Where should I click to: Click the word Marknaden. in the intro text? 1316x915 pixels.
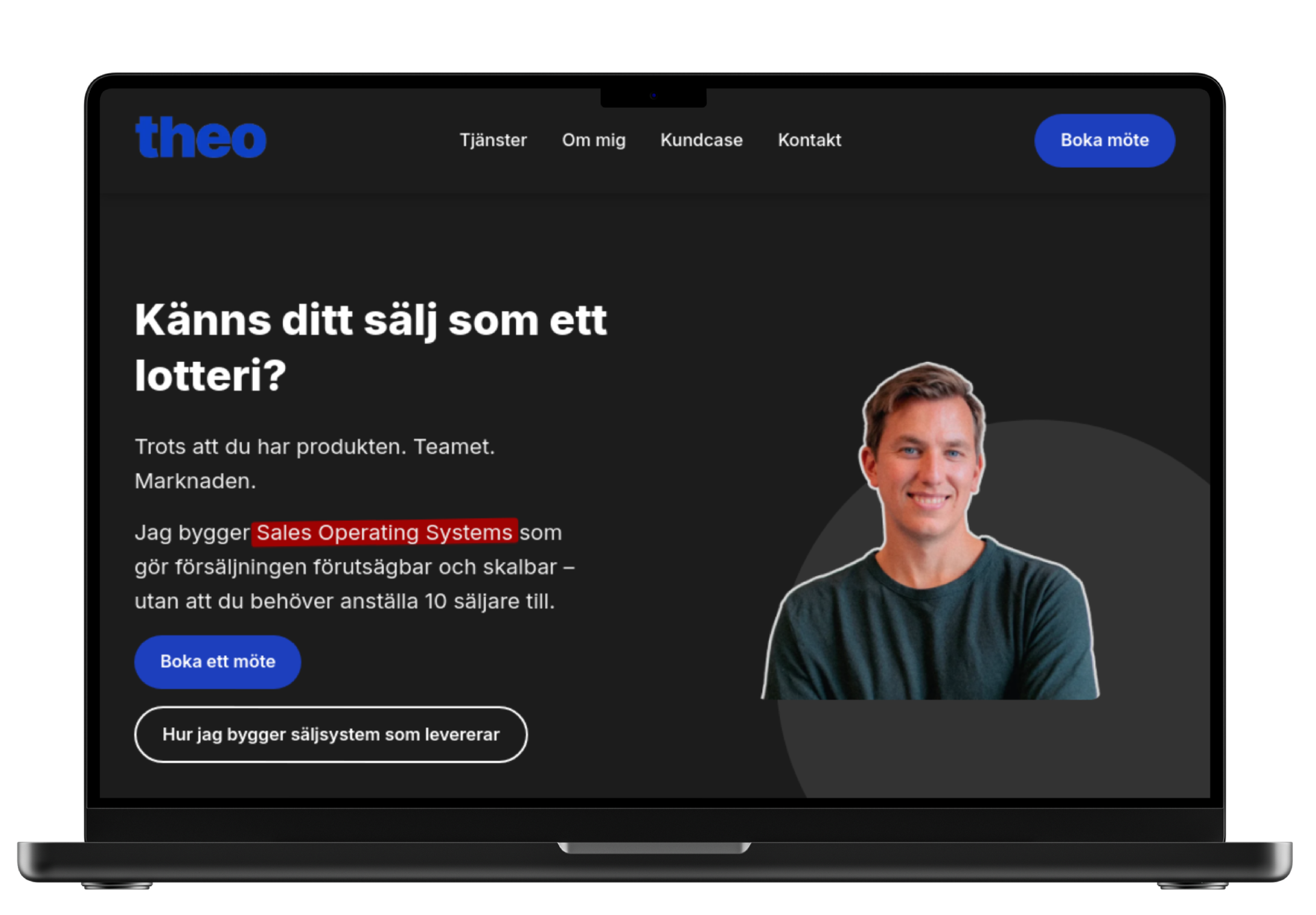coord(195,481)
